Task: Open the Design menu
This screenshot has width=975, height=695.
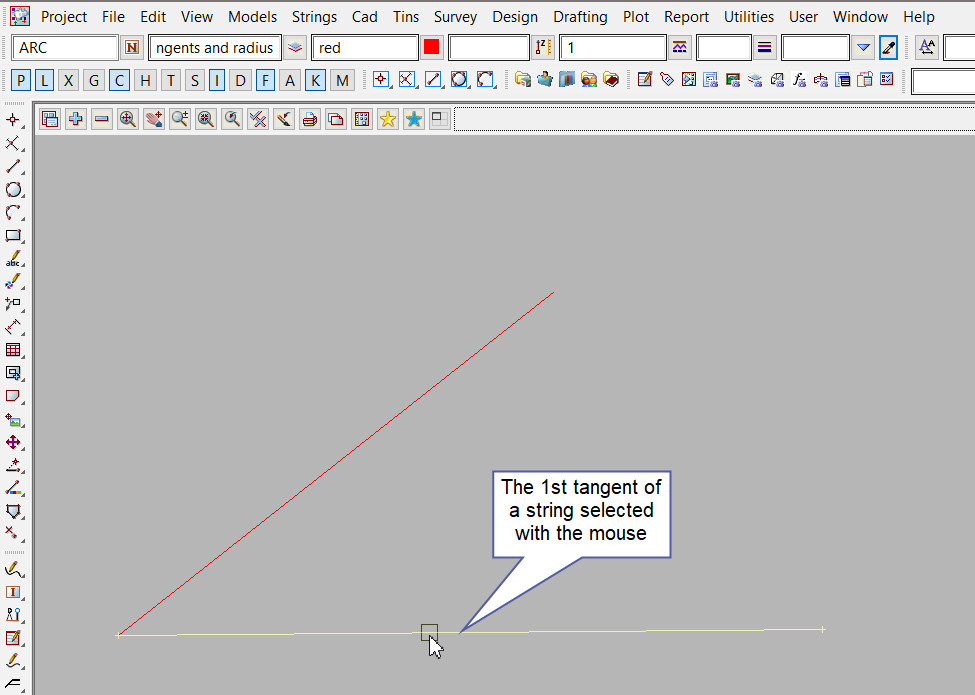Action: coord(515,17)
